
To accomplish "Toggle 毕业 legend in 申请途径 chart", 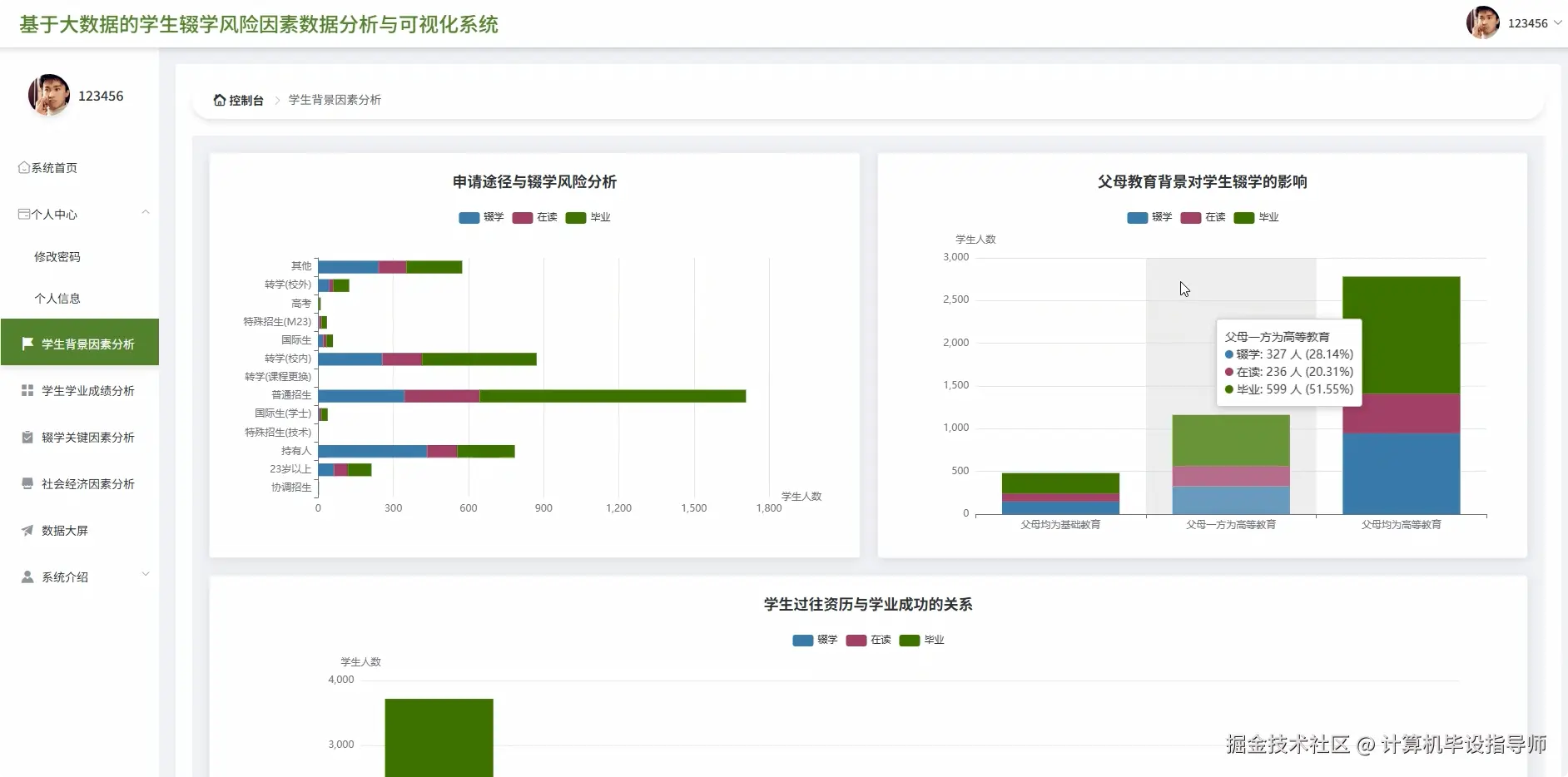I will click(x=588, y=217).
